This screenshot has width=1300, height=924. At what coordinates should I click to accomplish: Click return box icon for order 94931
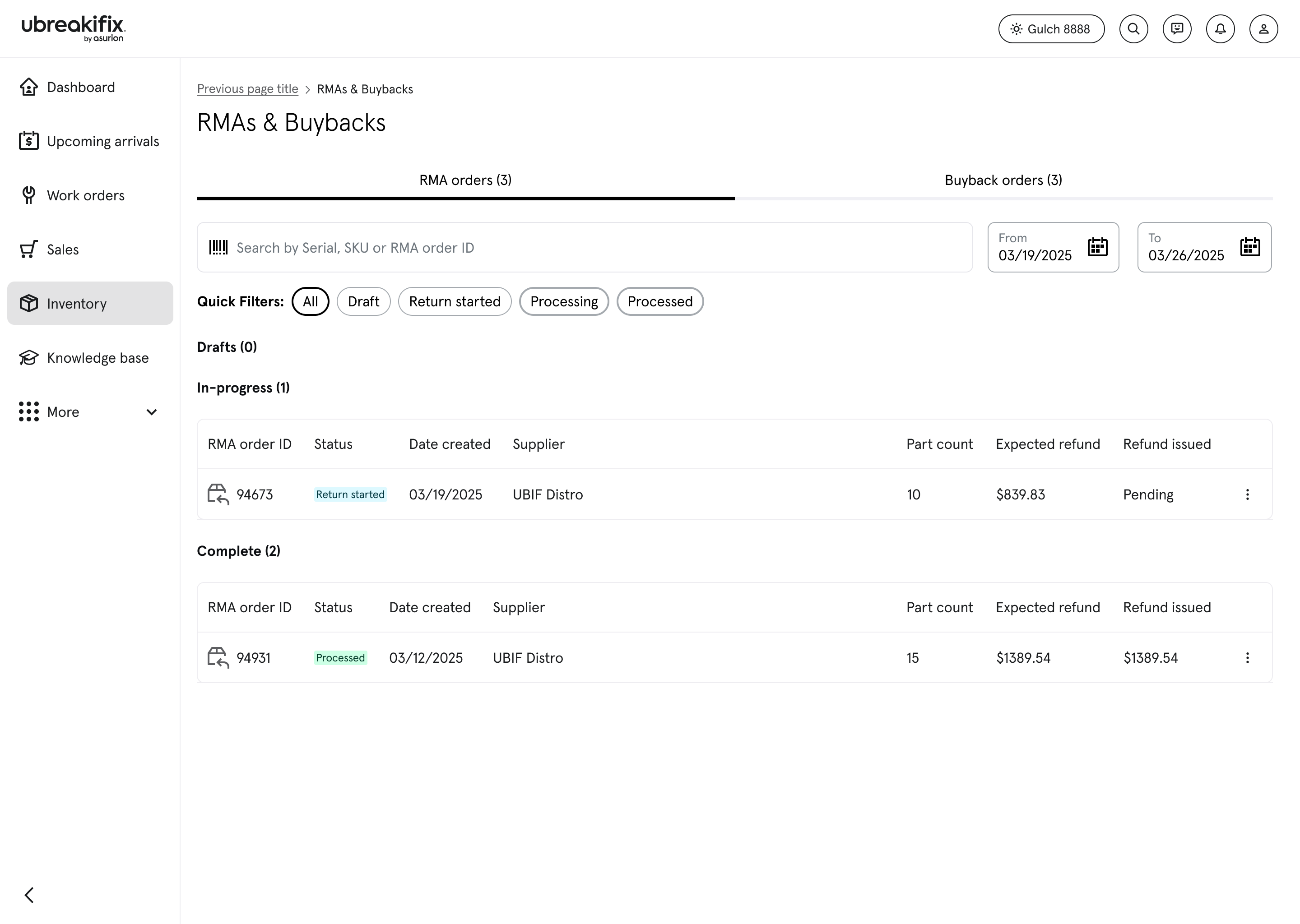coord(218,658)
